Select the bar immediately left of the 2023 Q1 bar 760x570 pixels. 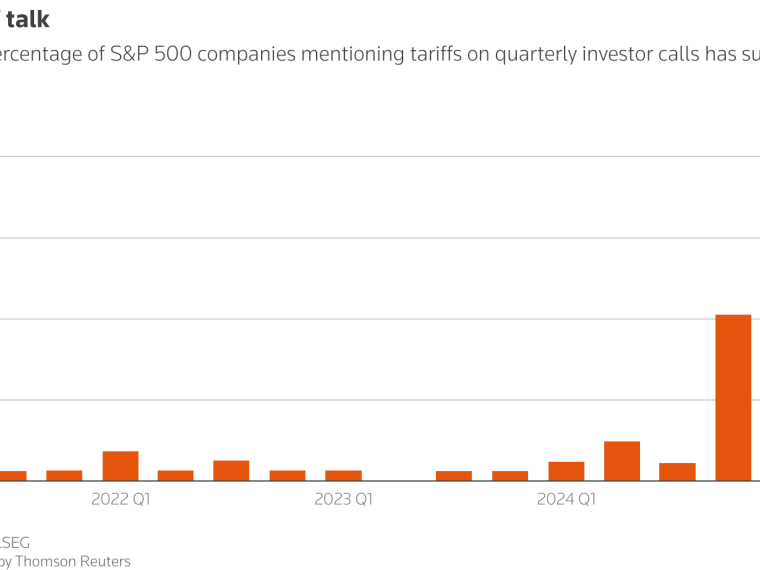[x=287, y=475]
